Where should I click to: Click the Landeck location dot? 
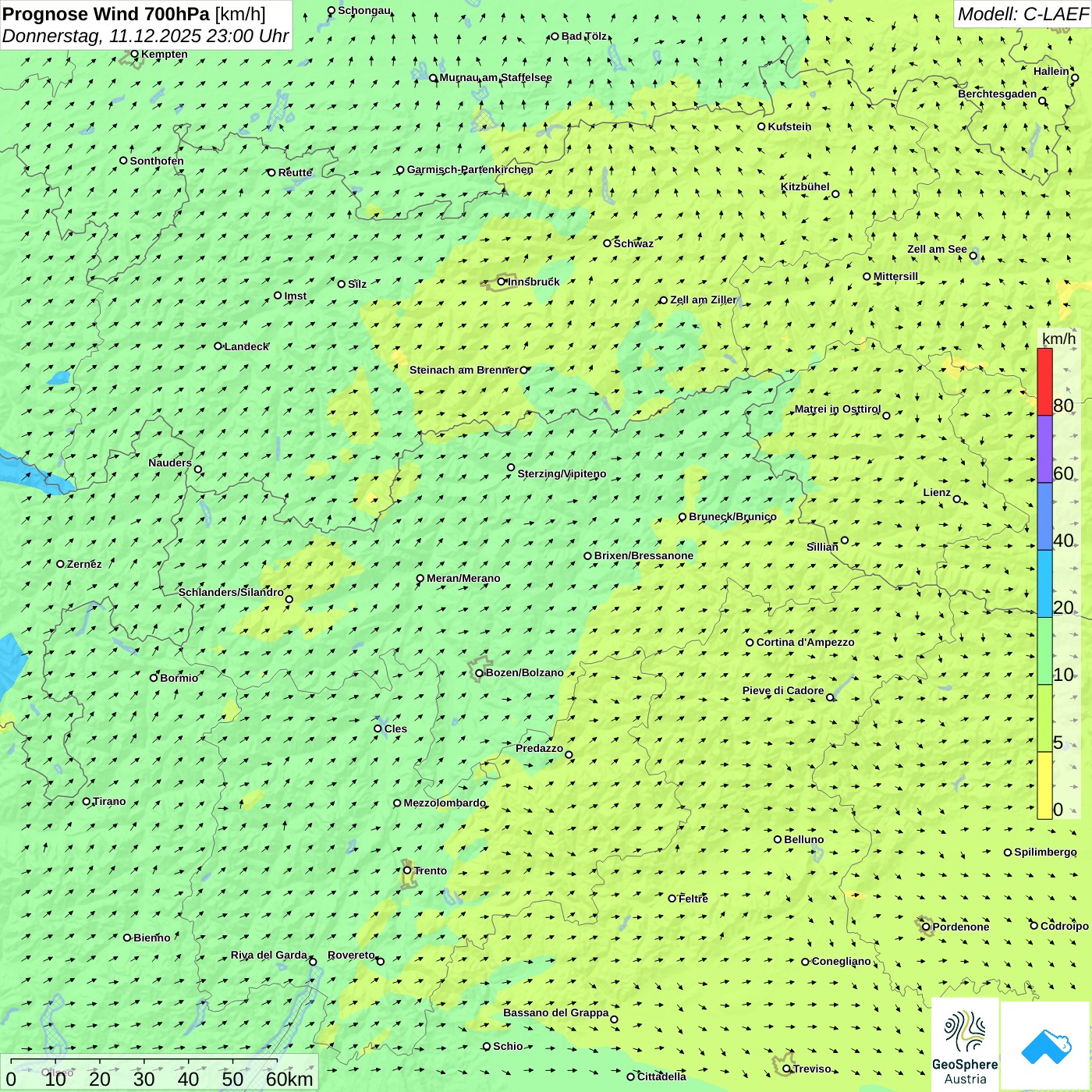click(x=218, y=346)
